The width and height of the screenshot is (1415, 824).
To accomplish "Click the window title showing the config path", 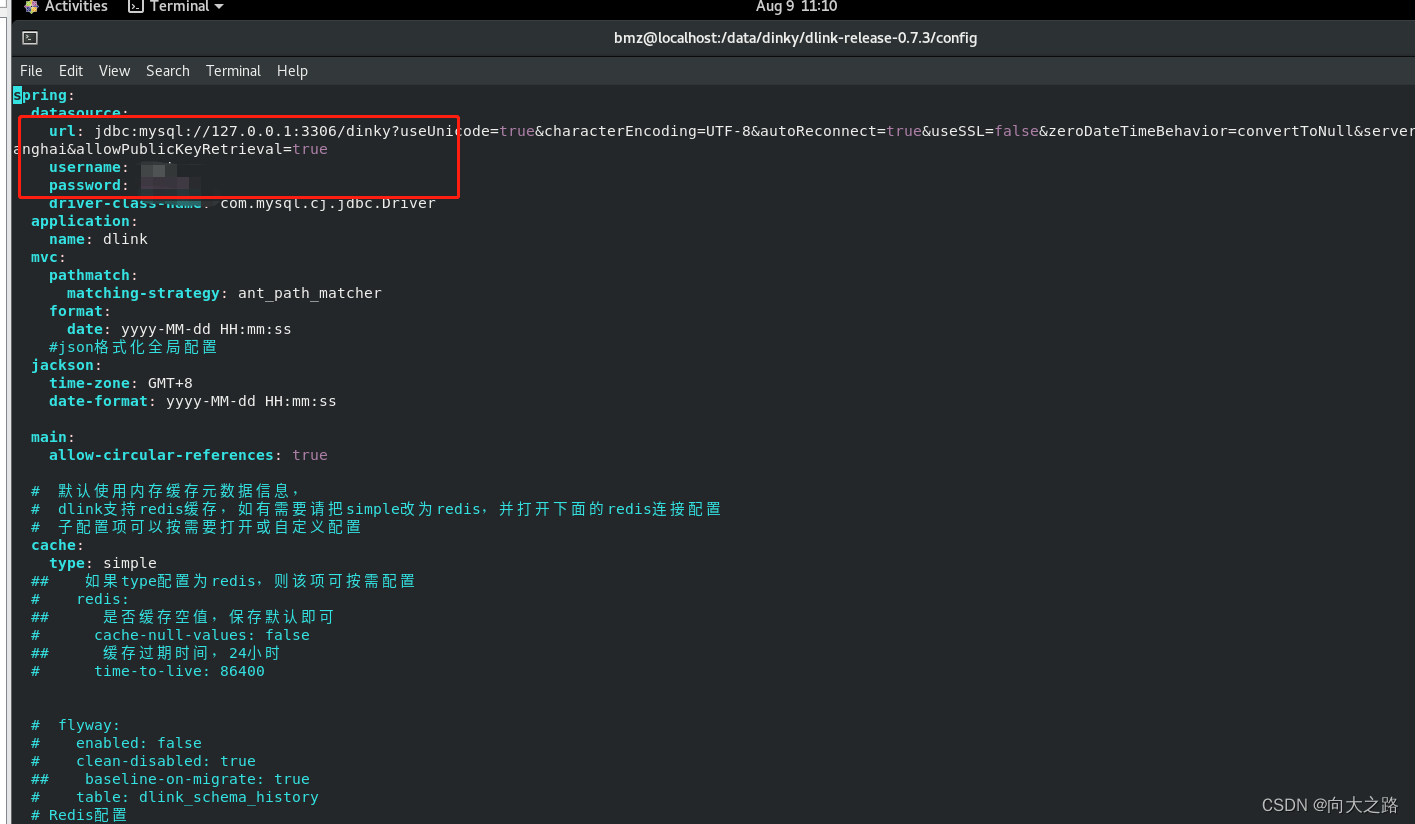I will pos(795,38).
